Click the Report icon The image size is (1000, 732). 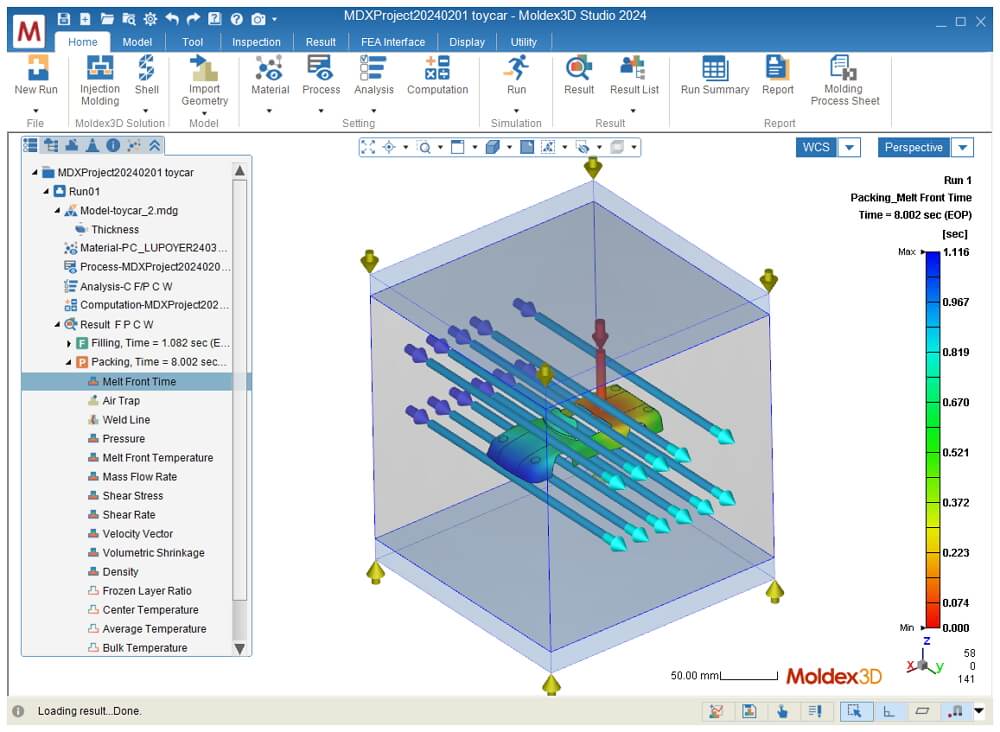(777, 69)
